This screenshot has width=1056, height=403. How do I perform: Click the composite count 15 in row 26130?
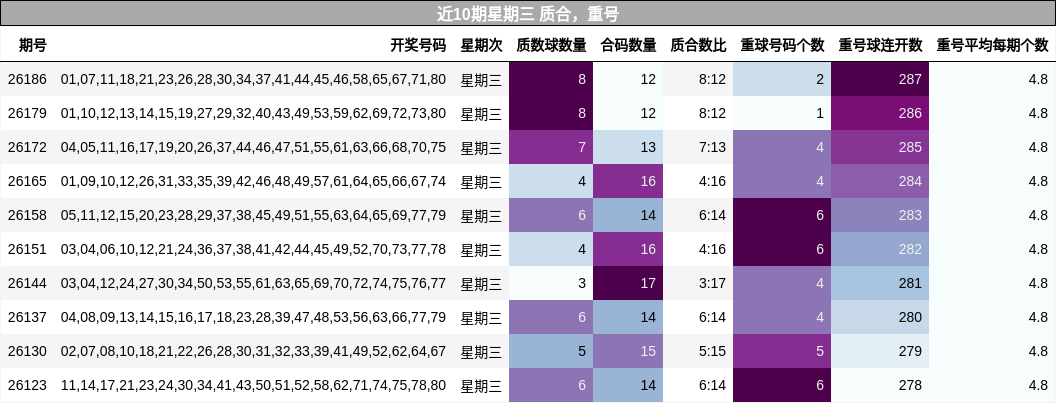point(628,352)
